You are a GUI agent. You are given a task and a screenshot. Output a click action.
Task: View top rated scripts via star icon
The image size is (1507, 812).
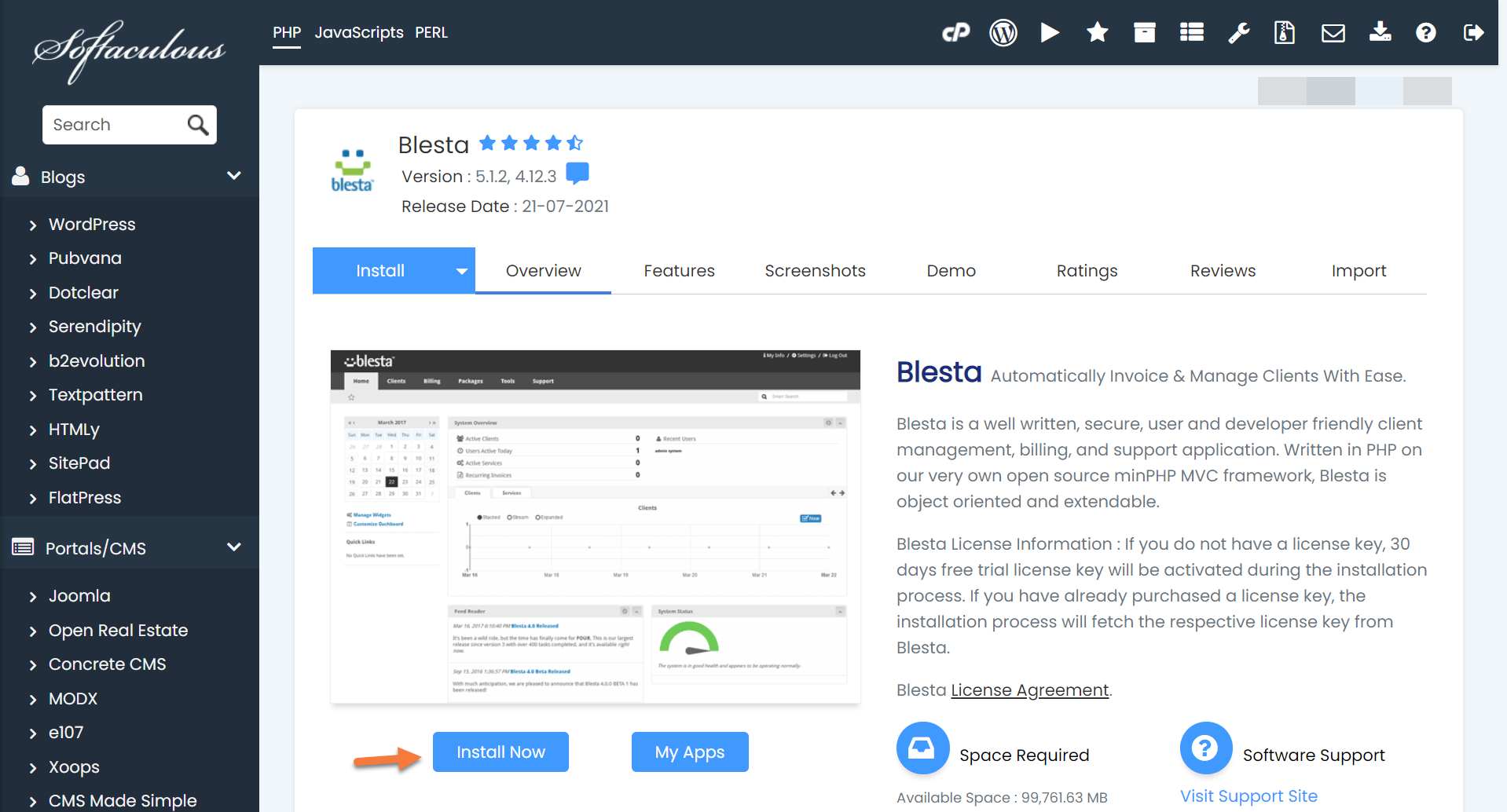coord(1097,32)
